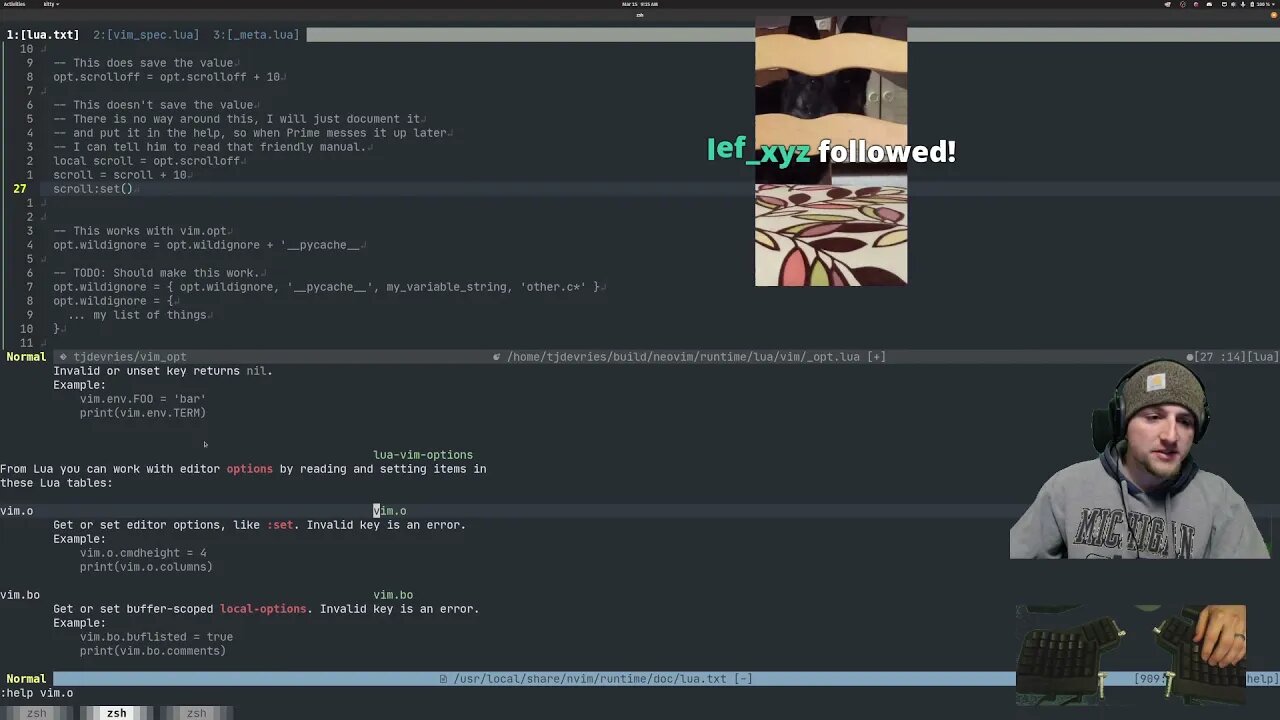Follow the 'local-options' help link
Image resolution: width=1280 pixels, height=720 pixels.
coord(263,609)
